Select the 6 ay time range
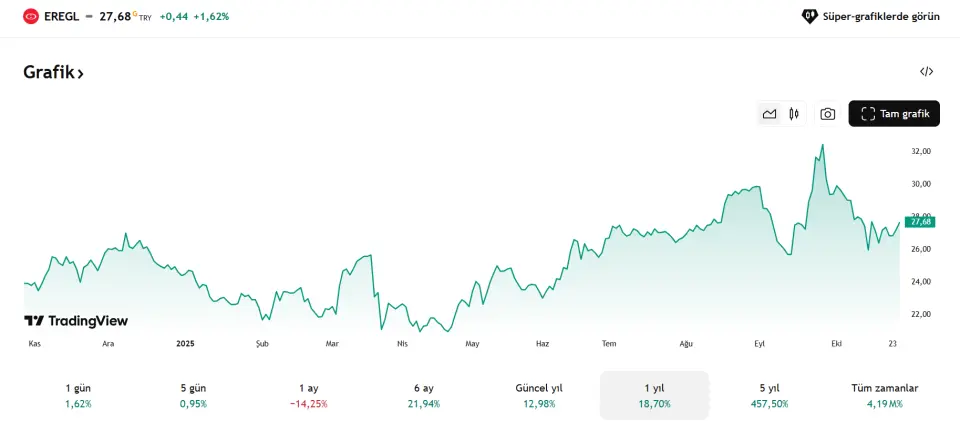 425,395
